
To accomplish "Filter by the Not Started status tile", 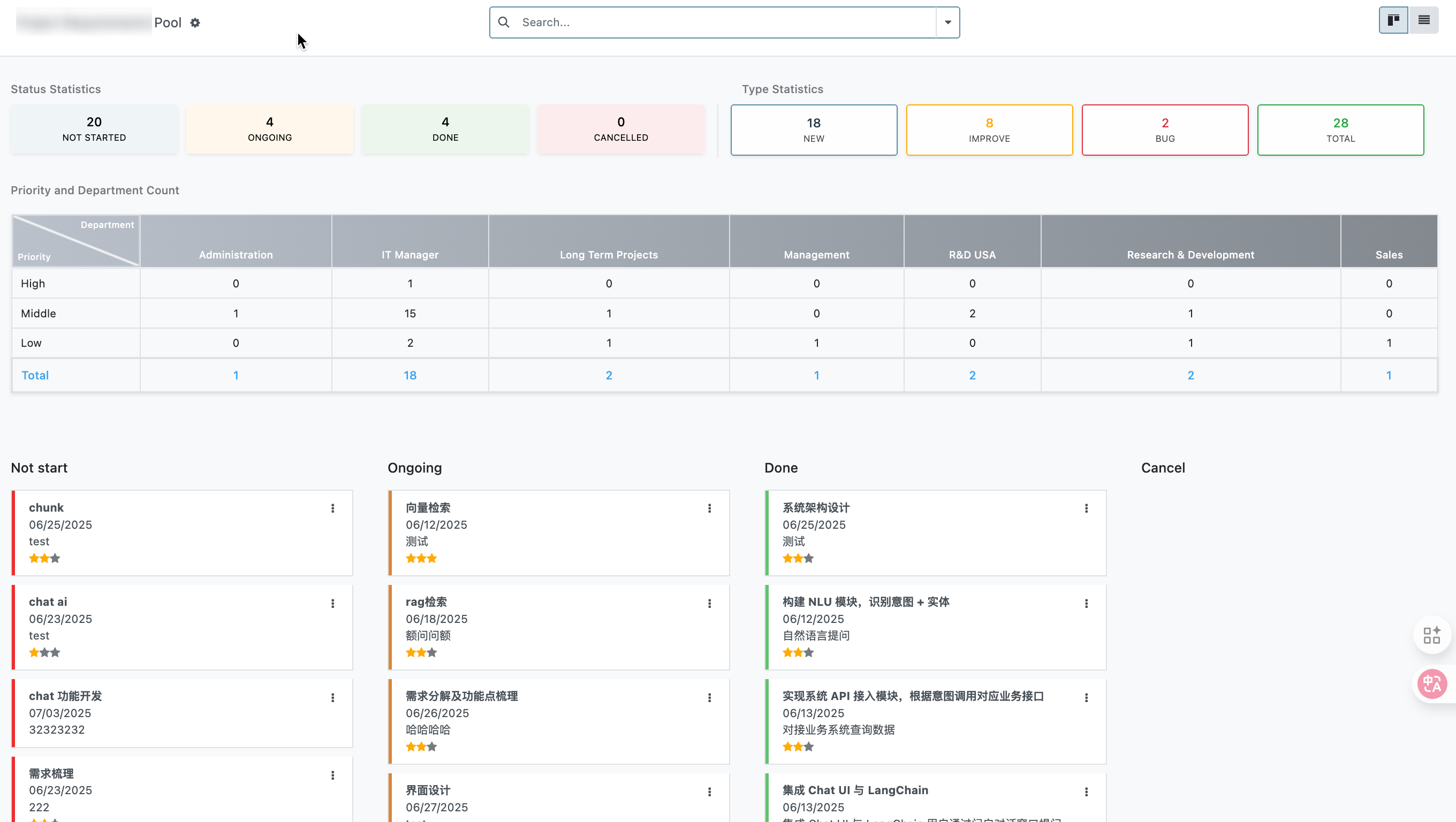I will click(x=94, y=130).
